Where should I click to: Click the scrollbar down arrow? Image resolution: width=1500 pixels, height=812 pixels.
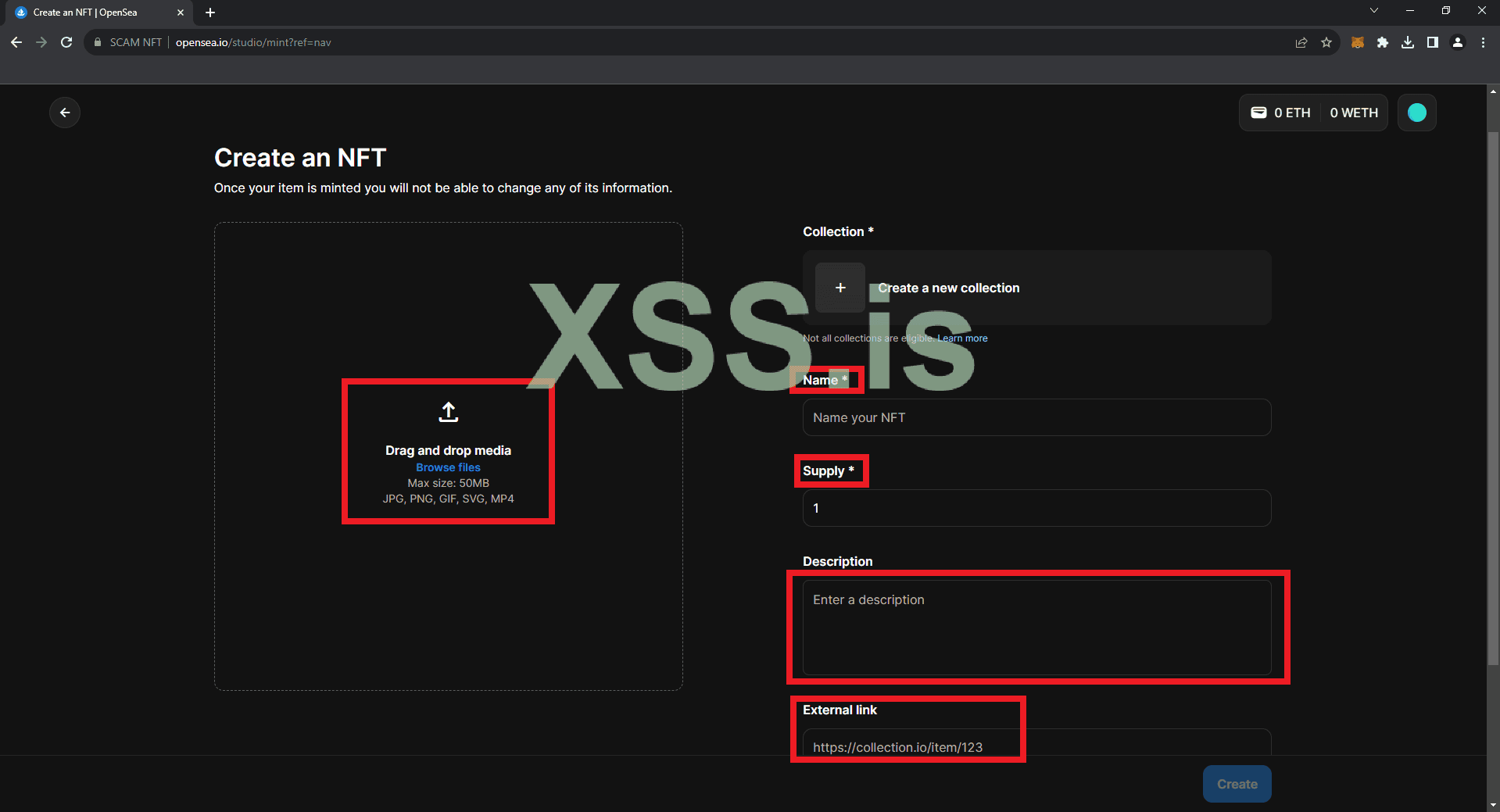tap(1494, 805)
